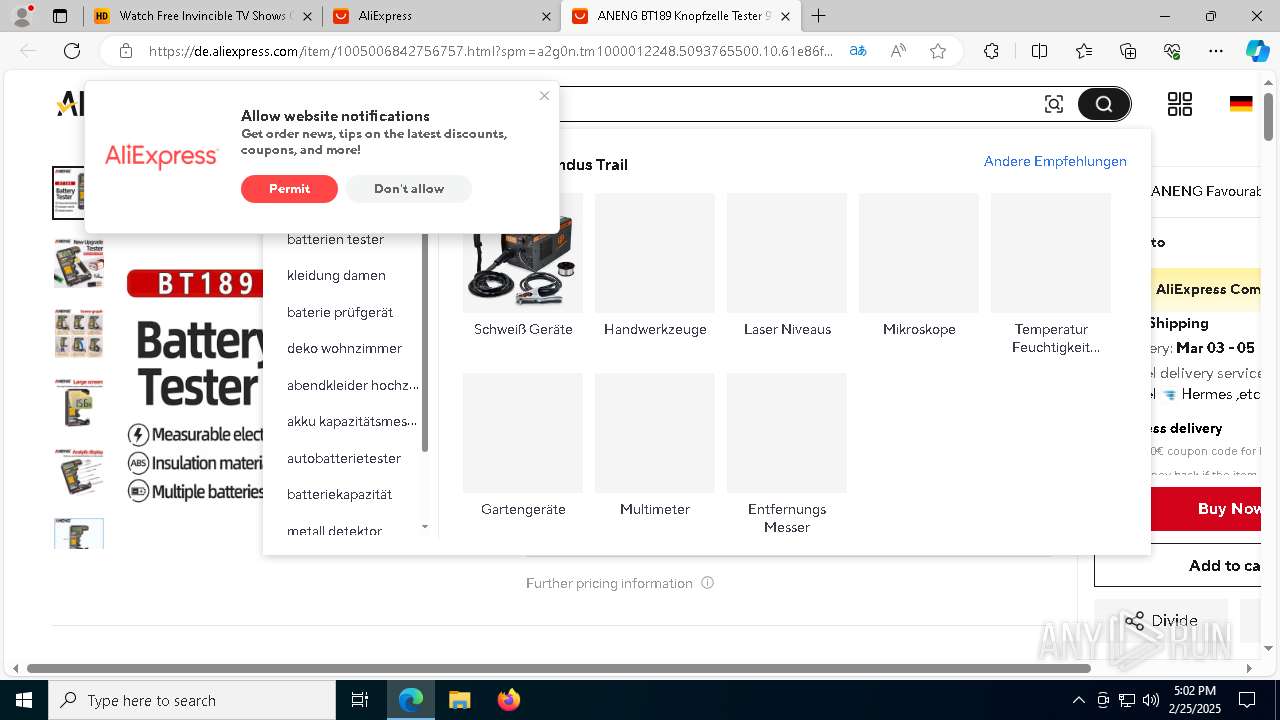The image size is (1280, 720).
Task: Select the 'baterie prüfgerät' suggestion
Action: (x=340, y=312)
